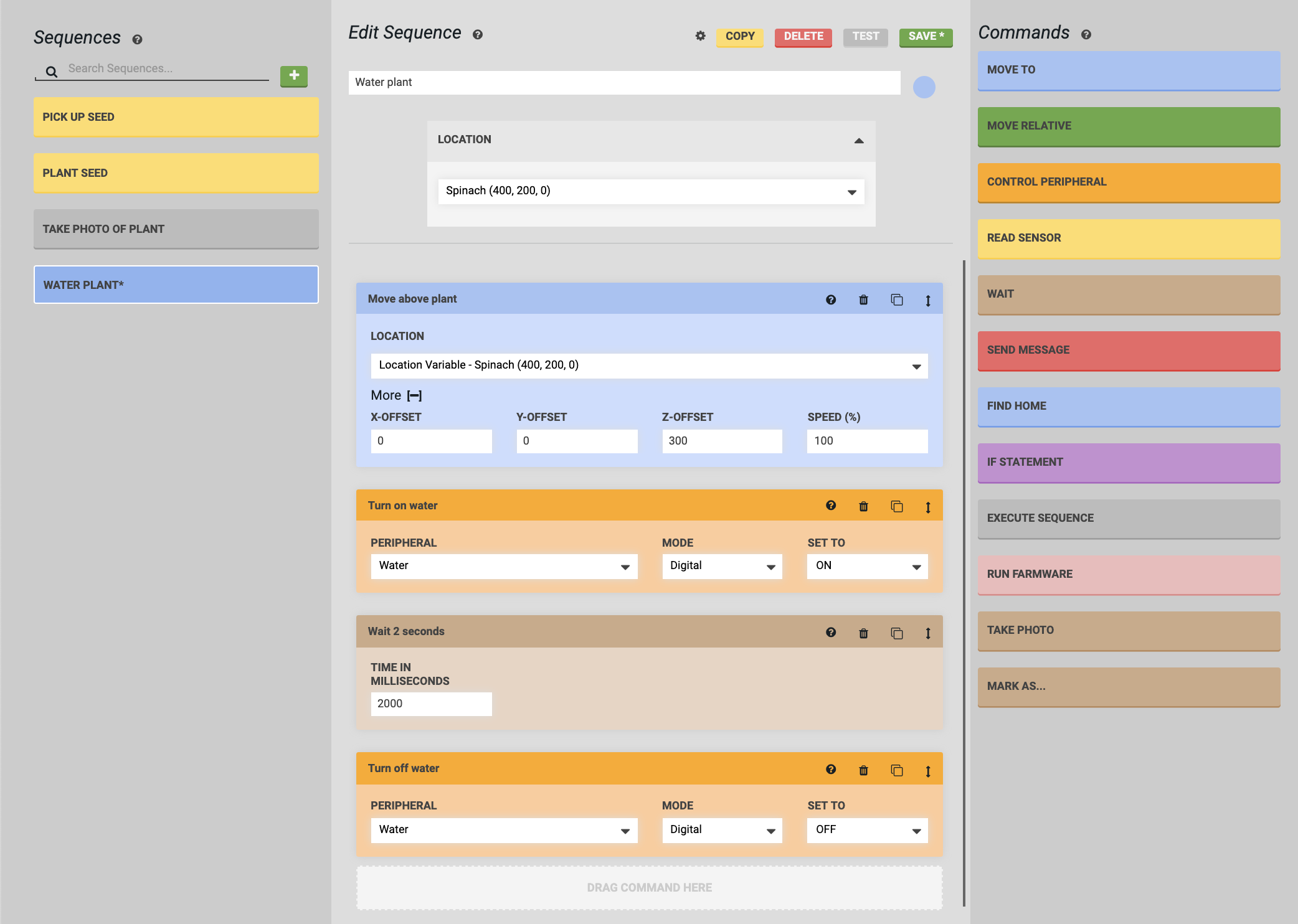Screen dimensions: 1298x924
Task: Delete the Turn off water step
Action: [863, 771]
